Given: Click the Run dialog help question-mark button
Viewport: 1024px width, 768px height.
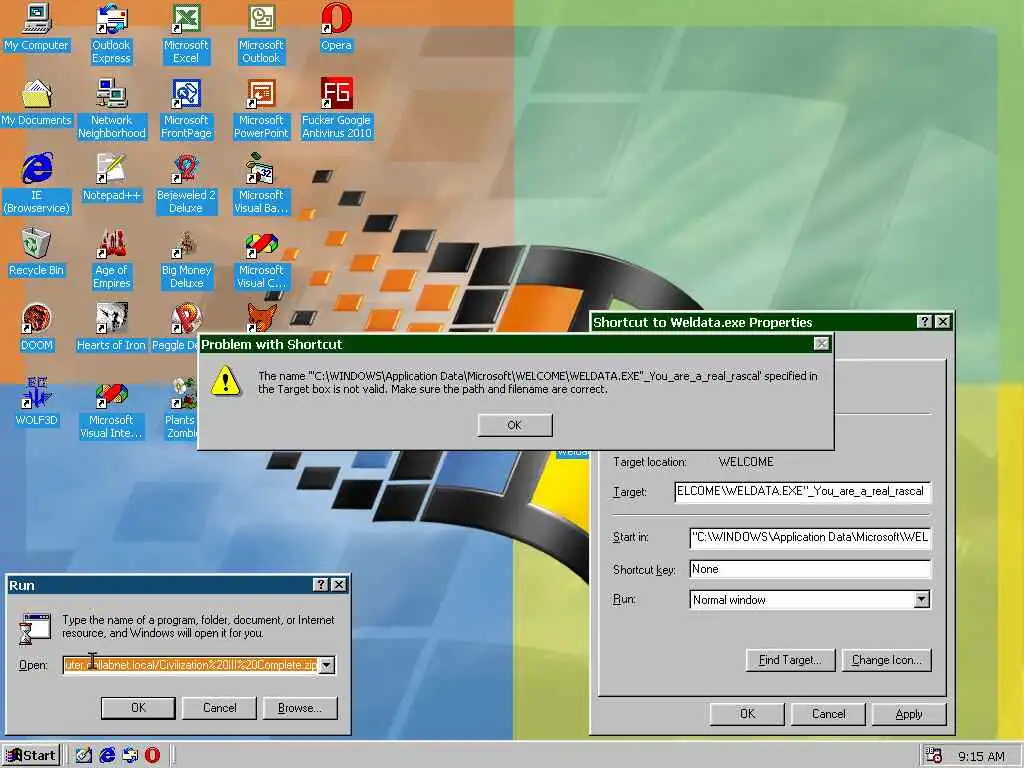Looking at the screenshot, I should (321, 584).
